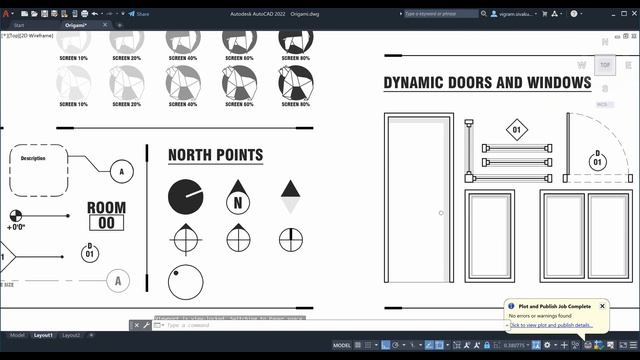Open the command line customize wrench icon
The width and height of the screenshot is (640, 360).
click(x=147, y=325)
